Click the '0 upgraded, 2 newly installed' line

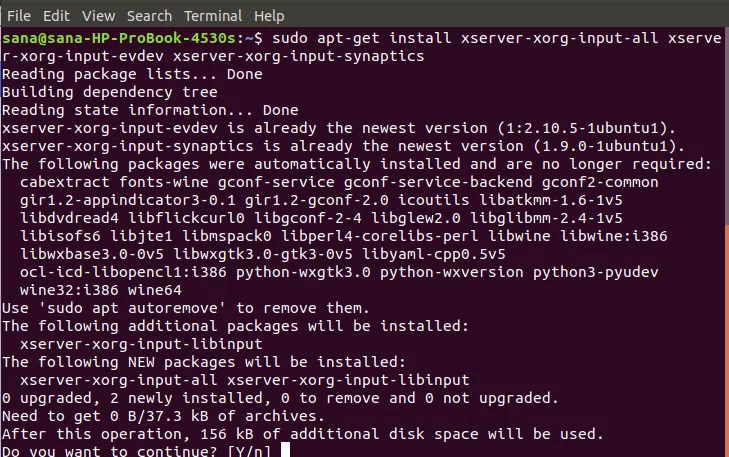[x=280, y=398]
